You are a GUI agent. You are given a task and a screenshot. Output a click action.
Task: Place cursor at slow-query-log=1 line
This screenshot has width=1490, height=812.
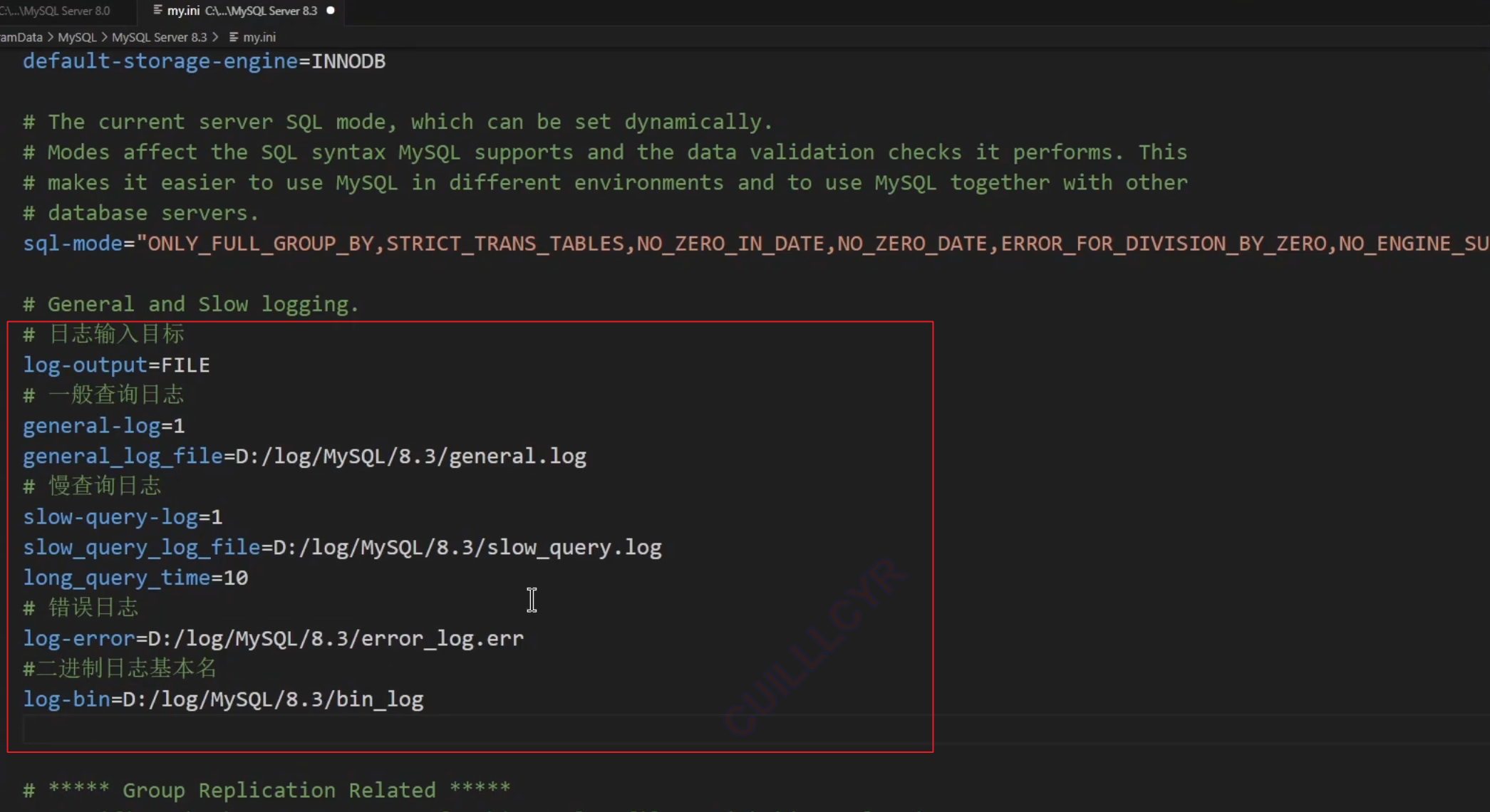[123, 517]
